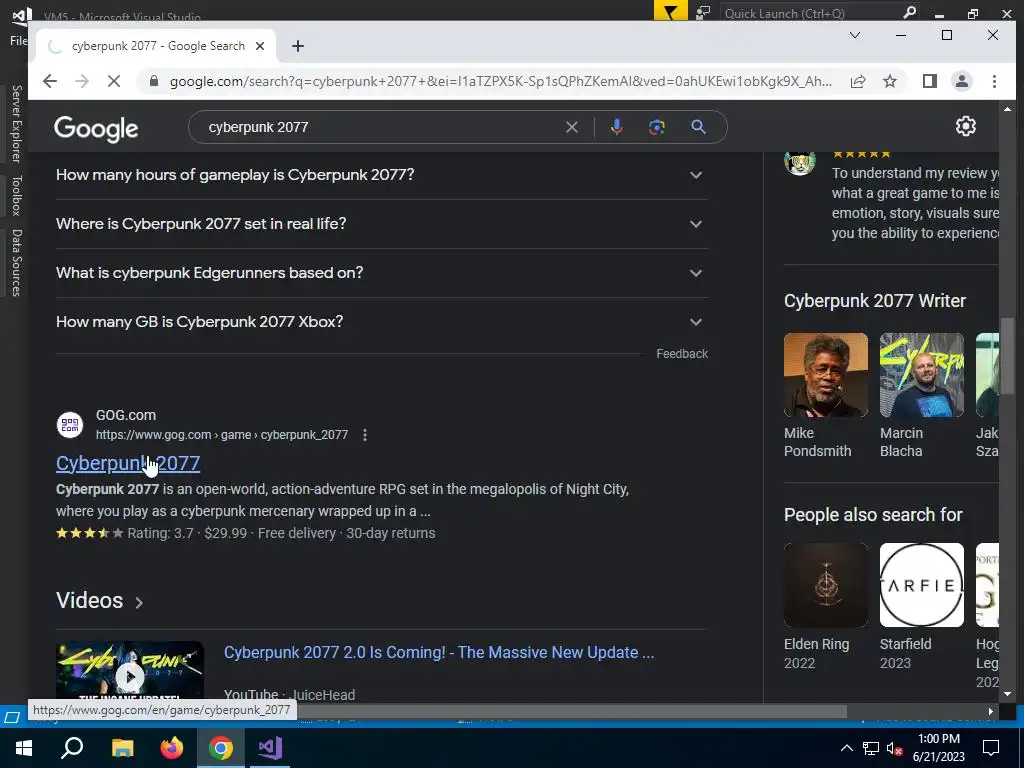Click reviewer cat avatar in review
This screenshot has width=1024, height=768.
click(x=800, y=162)
